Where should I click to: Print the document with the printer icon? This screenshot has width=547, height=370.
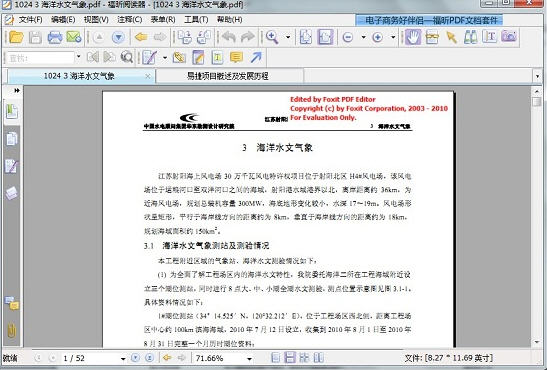pos(55,37)
